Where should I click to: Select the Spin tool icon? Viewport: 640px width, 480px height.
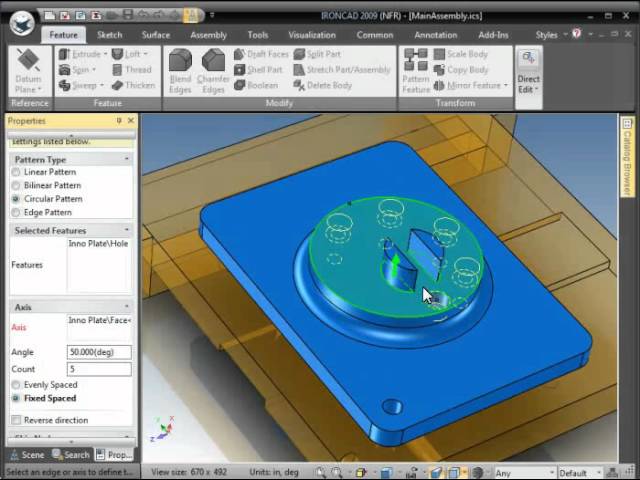pyautogui.click(x=64, y=69)
